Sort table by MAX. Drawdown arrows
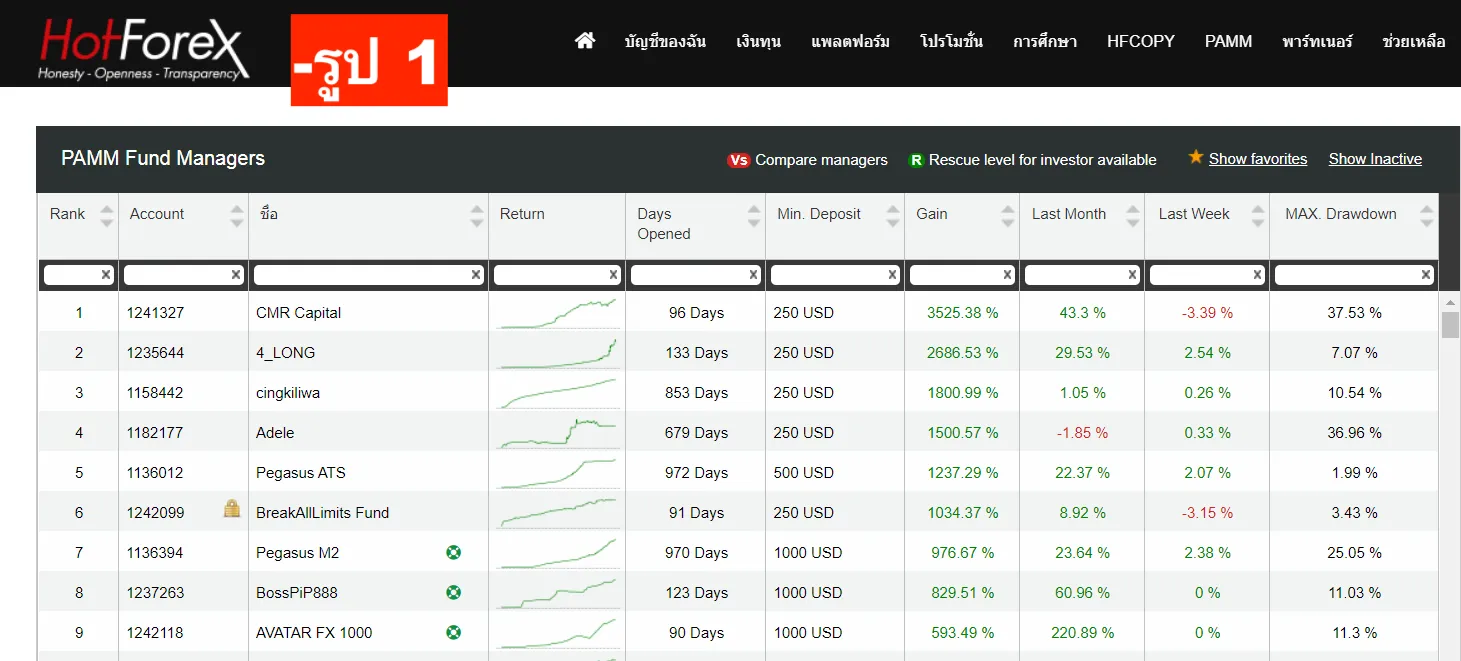 pyautogui.click(x=1427, y=216)
